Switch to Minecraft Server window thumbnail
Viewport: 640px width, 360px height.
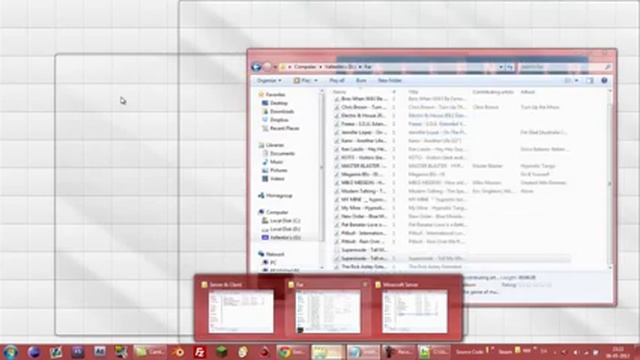[415, 311]
